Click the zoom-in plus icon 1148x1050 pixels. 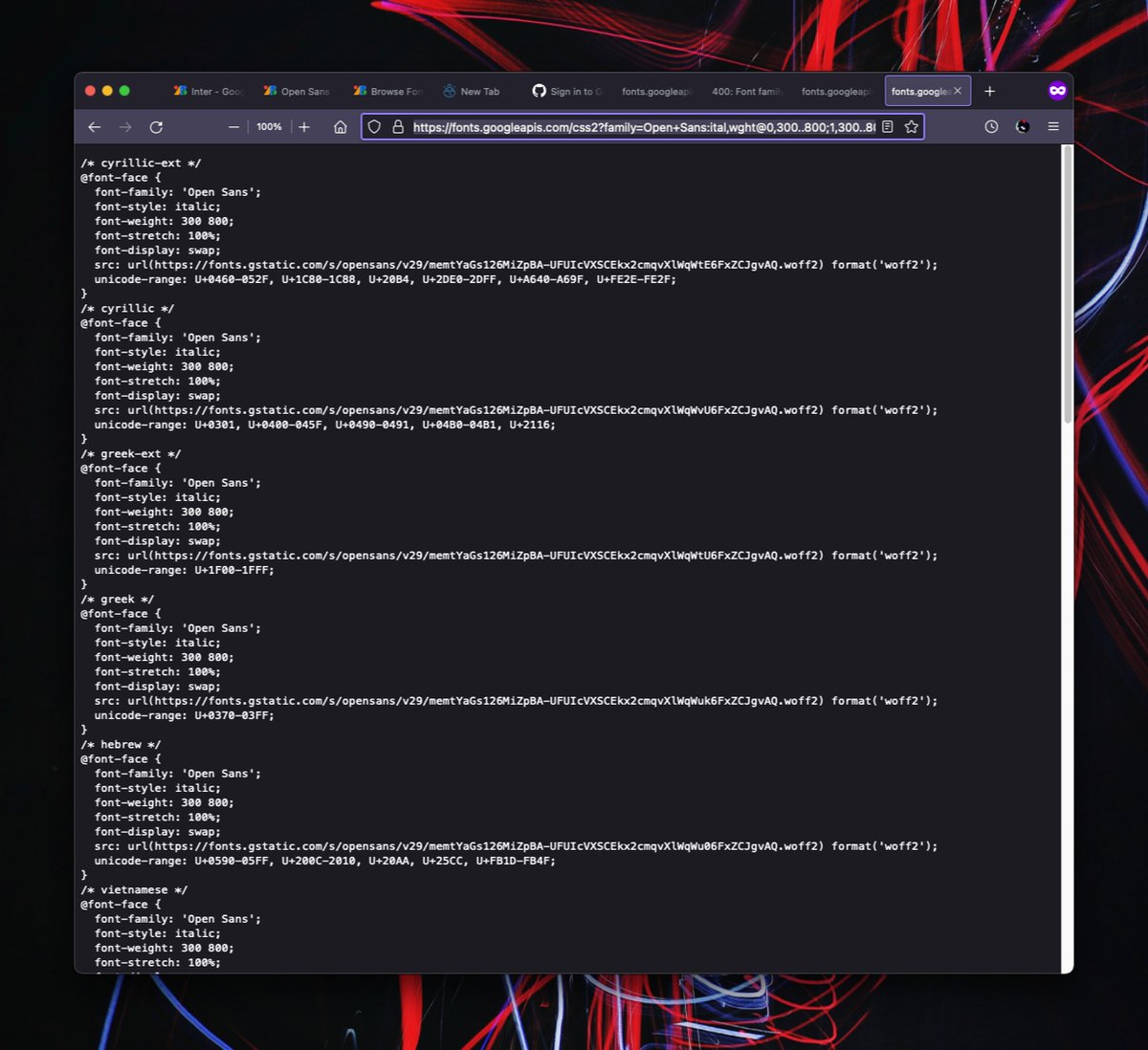coord(304,126)
